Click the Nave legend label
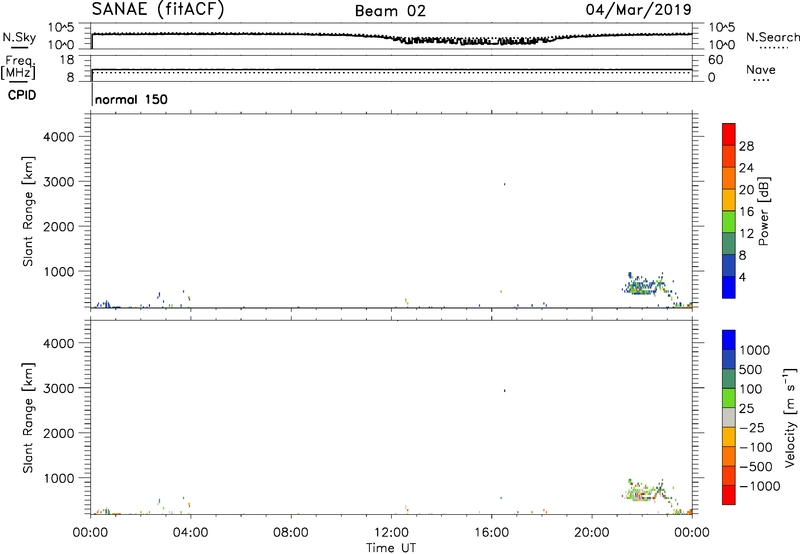The width and height of the screenshot is (800, 554). pos(761,70)
